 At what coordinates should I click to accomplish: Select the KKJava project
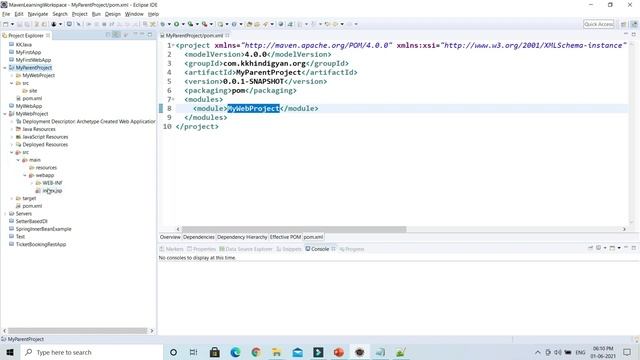tap(23, 44)
